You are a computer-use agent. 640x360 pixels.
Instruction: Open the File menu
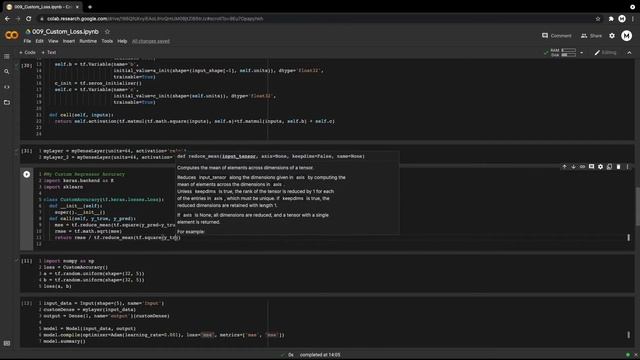(x=27, y=41)
